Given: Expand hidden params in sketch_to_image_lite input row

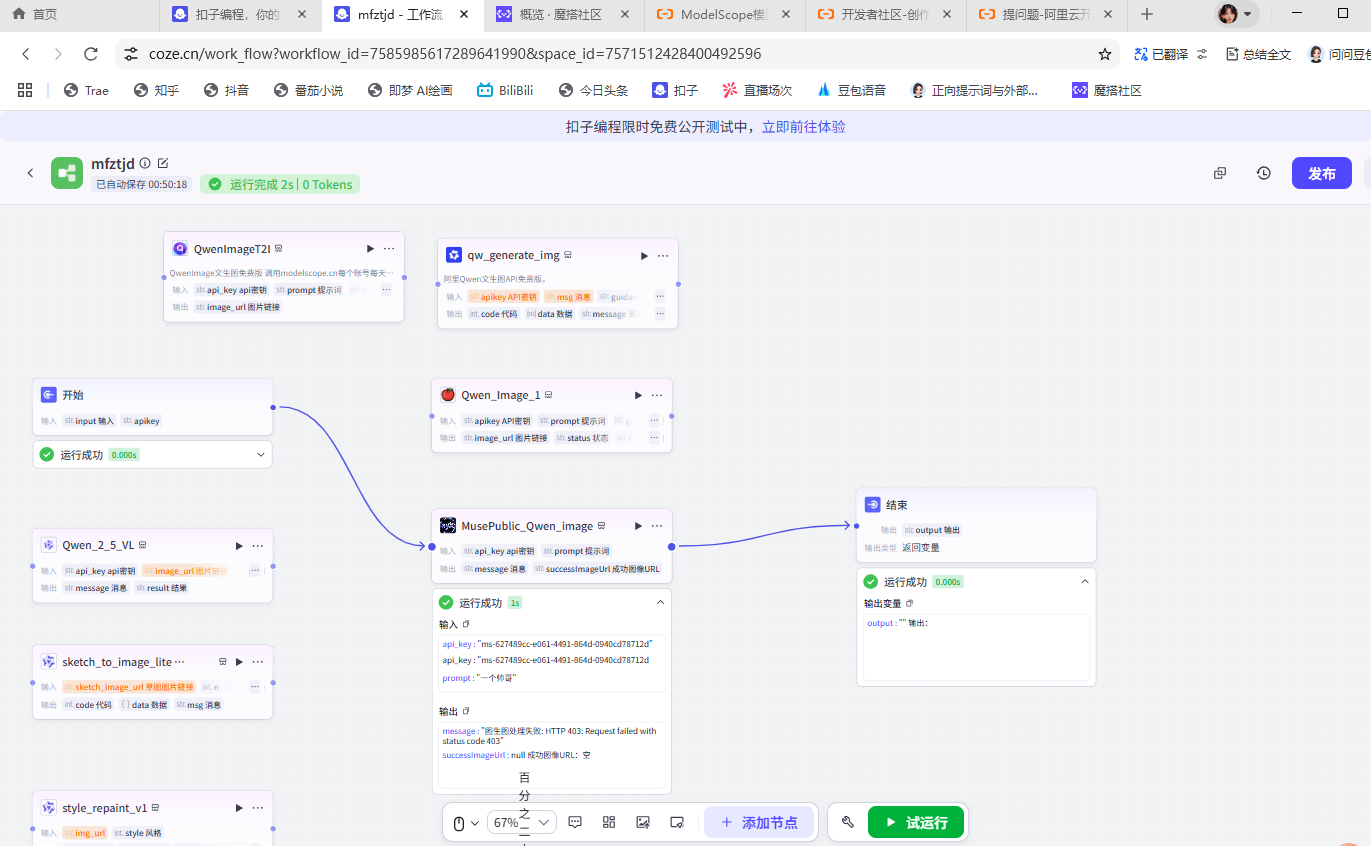Looking at the screenshot, I should pos(254,687).
